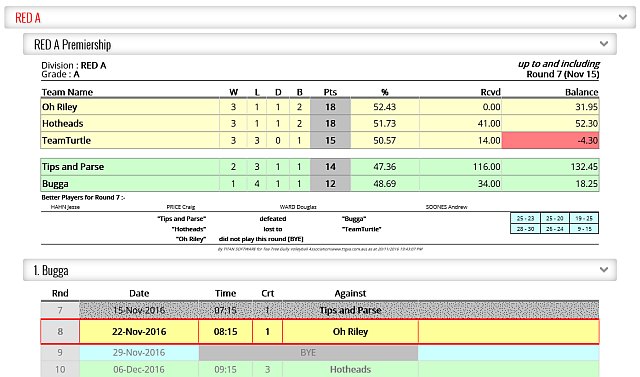Open the RED A header bar
640x377 pixels.
320,18
